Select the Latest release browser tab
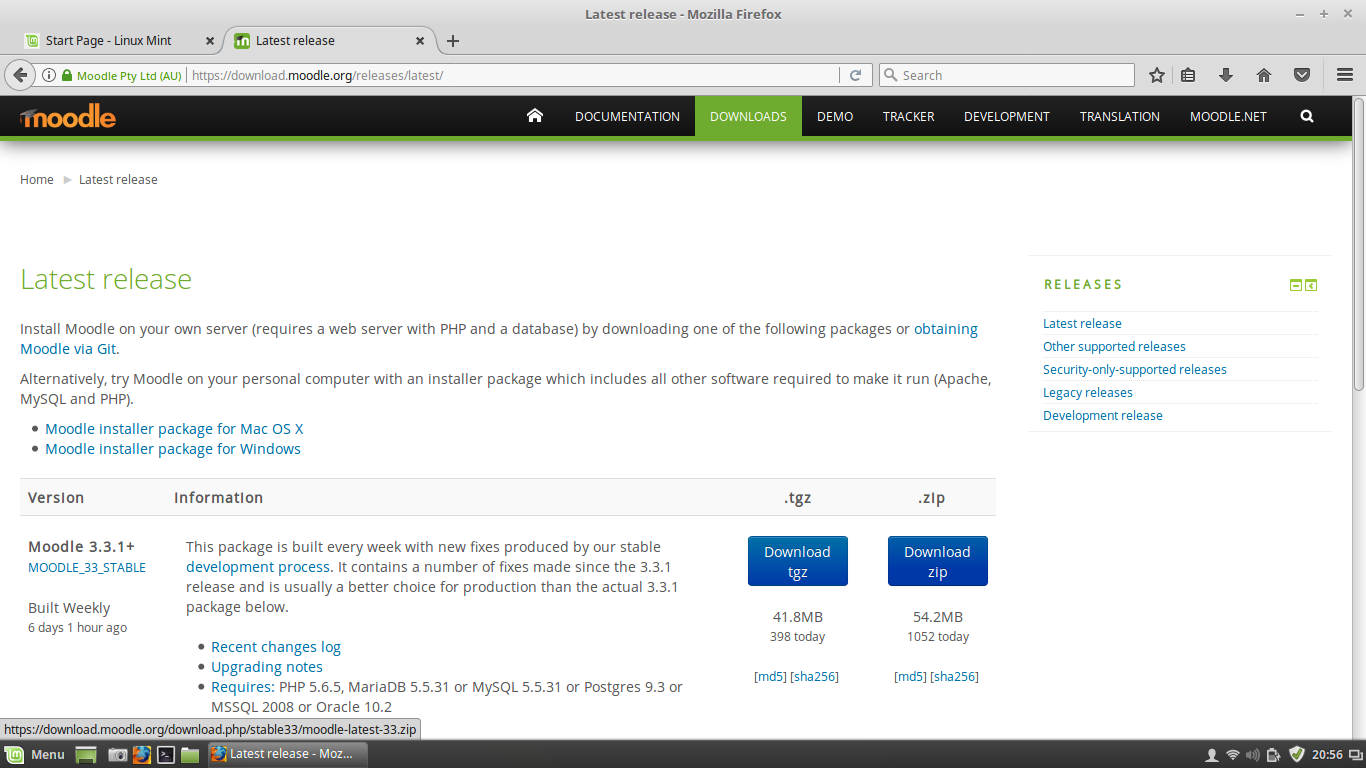The height and width of the screenshot is (768, 1366). coord(331,41)
